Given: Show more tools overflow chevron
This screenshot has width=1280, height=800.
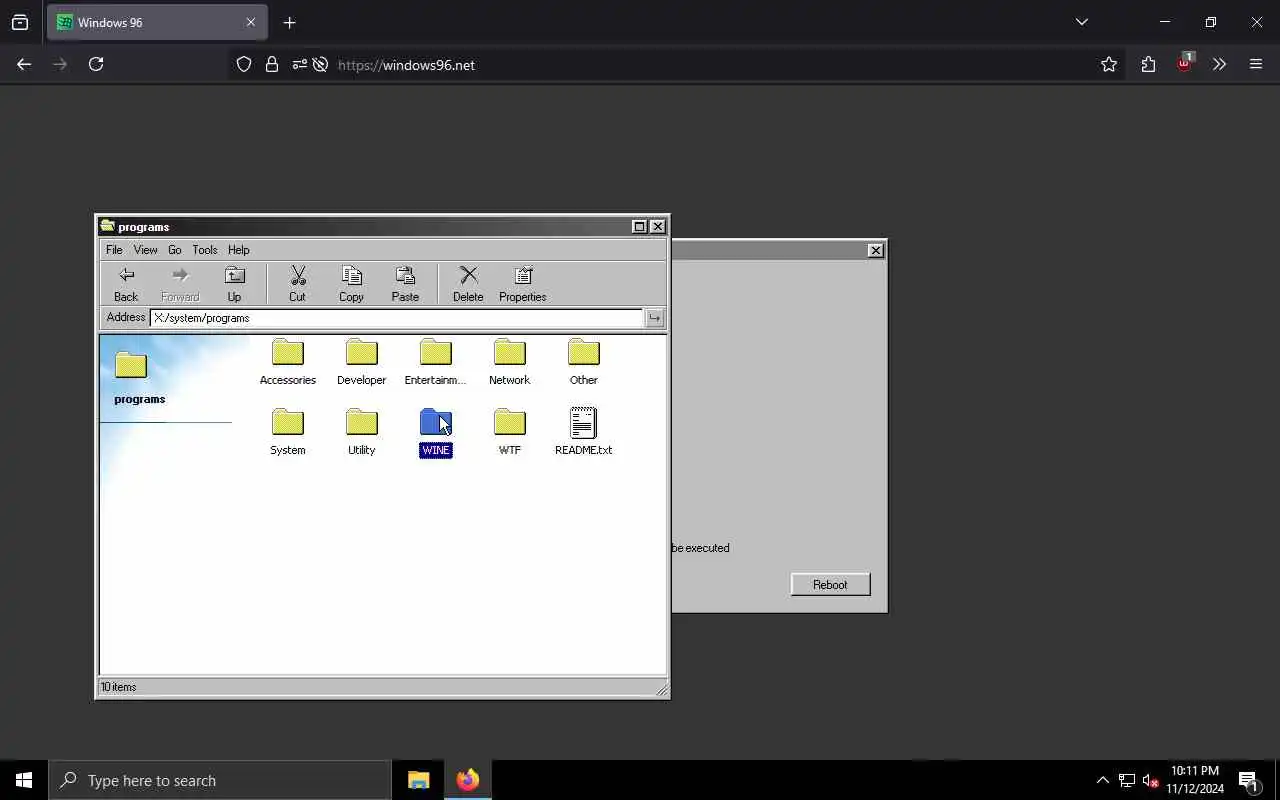Looking at the screenshot, I should tap(1219, 64).
